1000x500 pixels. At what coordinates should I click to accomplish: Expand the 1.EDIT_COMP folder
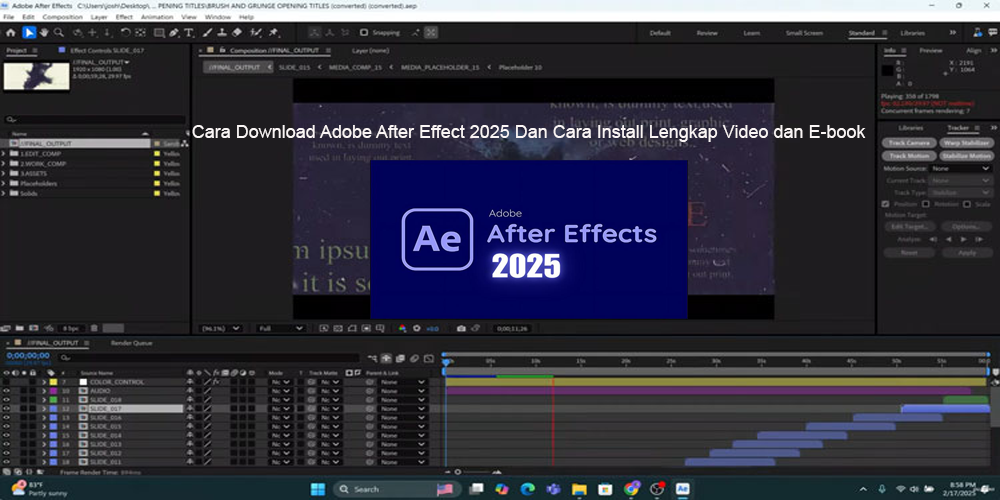pyautogui.click(x=5, y=154)
